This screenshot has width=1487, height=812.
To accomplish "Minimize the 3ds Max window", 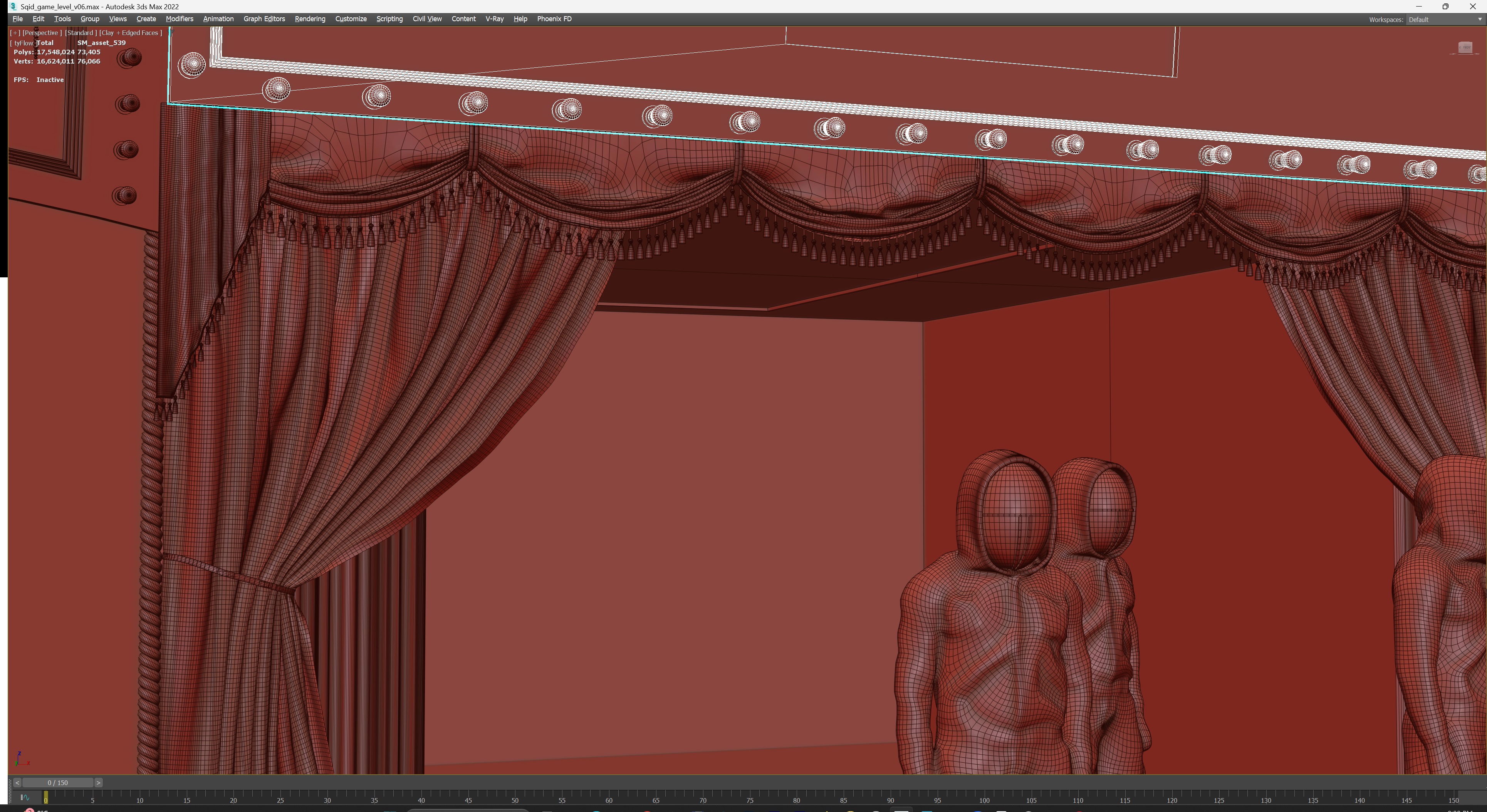I will 1418,6.
